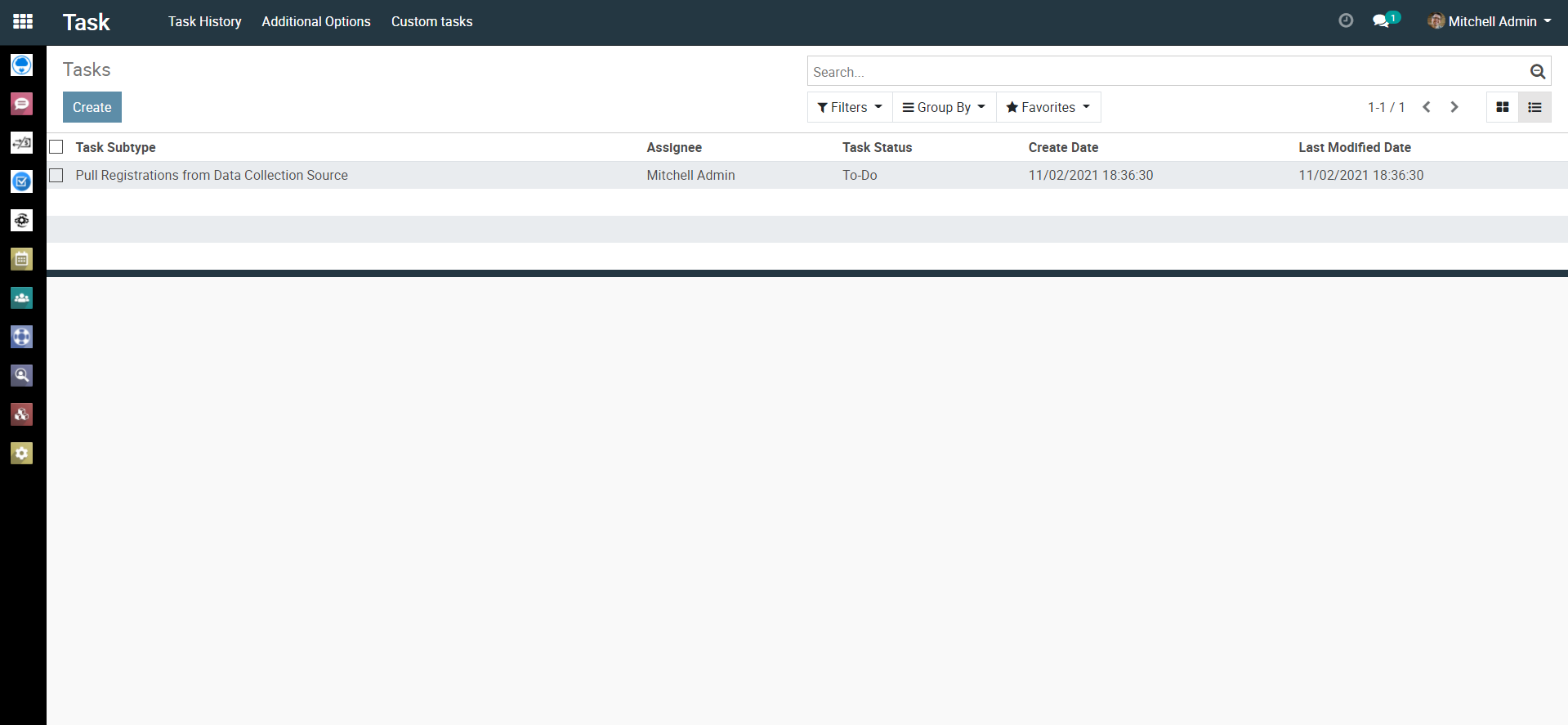Click in the Search input field

(x=1164, y=72)
